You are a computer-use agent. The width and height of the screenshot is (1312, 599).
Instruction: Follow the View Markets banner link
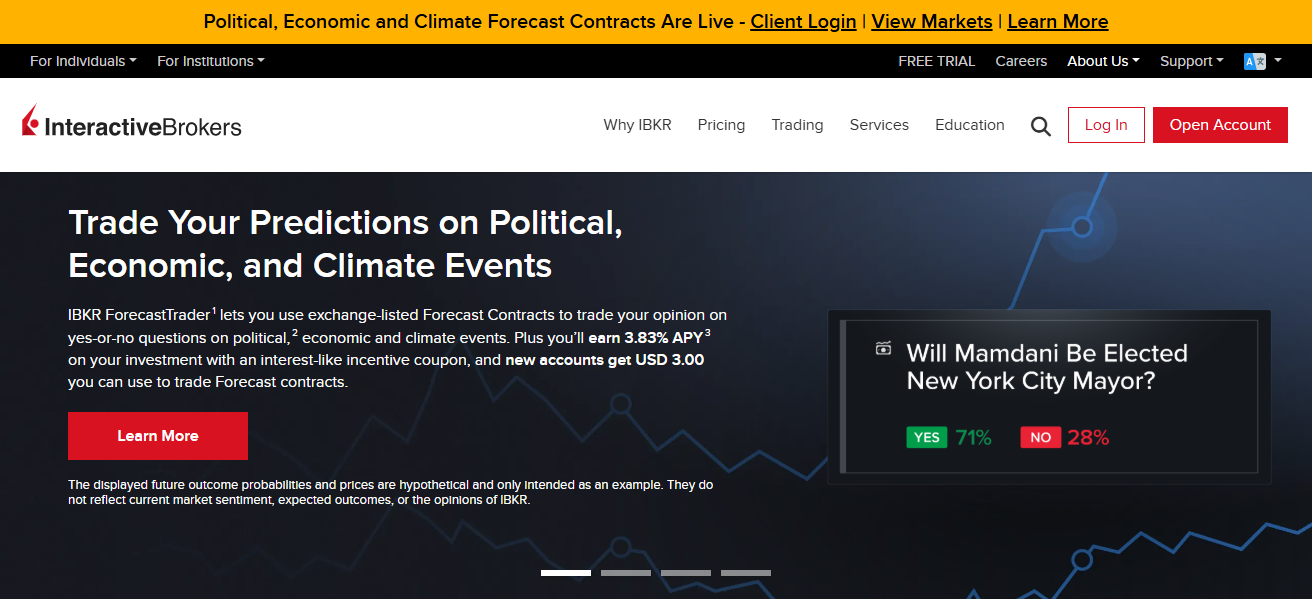(932, 21)
